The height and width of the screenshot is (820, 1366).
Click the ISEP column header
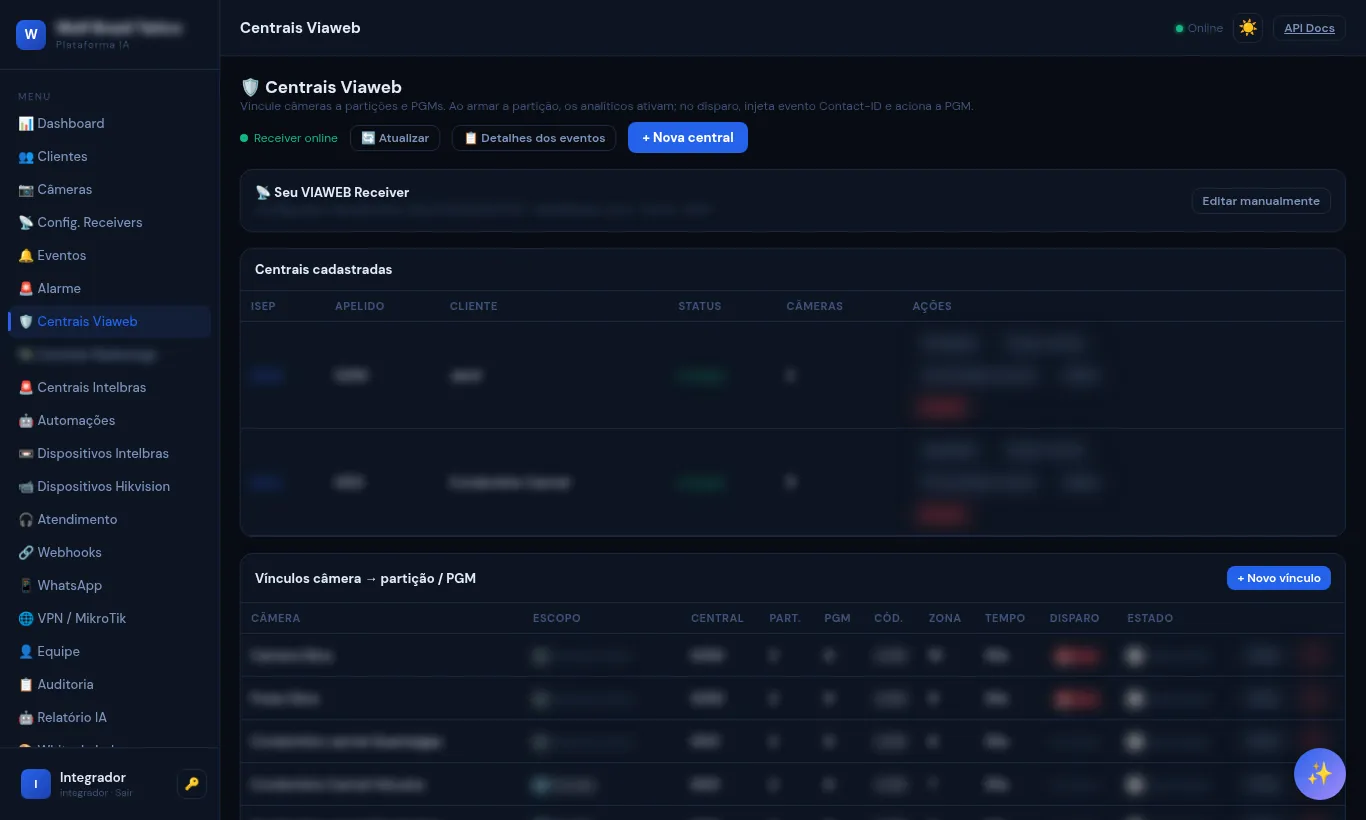[263, 306]
